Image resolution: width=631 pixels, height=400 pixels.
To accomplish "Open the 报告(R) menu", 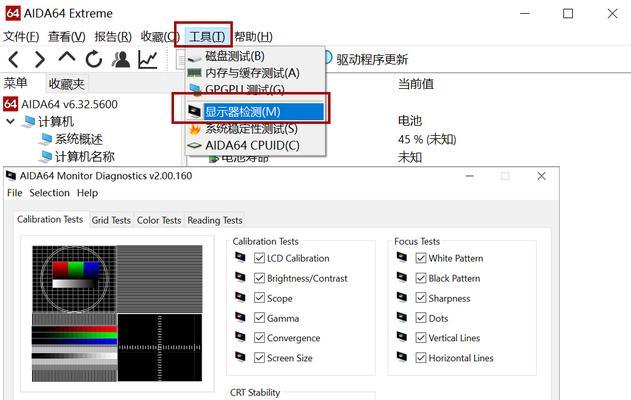I will pyautogui.click(x=113, y=37).
